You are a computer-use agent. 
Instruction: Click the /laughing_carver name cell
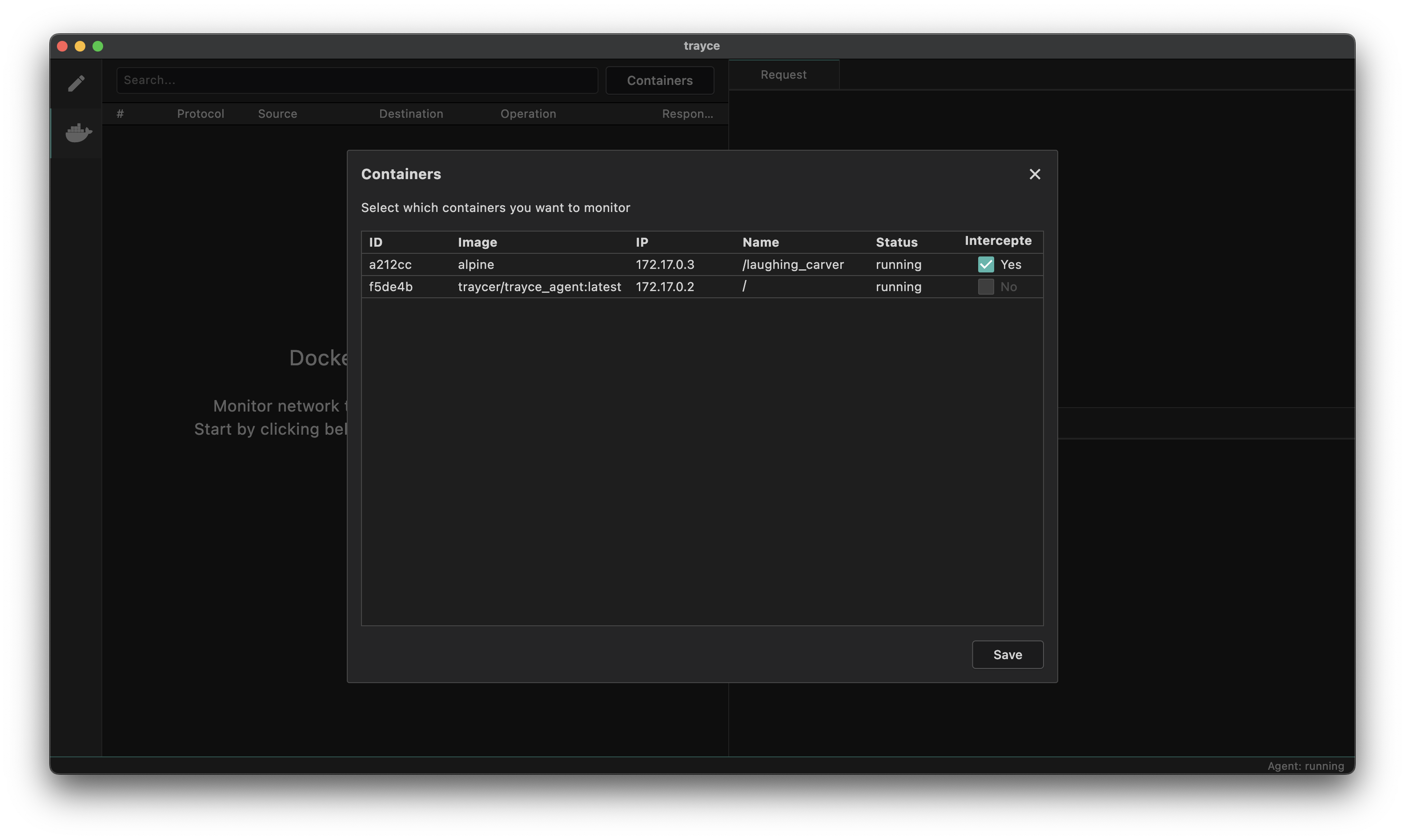(792, 264)
